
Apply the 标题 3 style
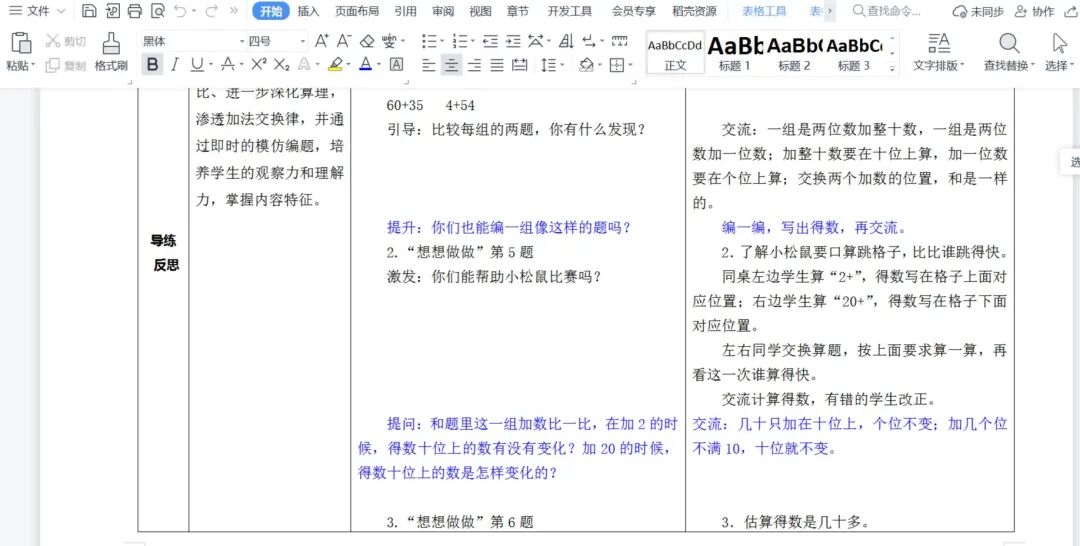click(x=854, y=53)
